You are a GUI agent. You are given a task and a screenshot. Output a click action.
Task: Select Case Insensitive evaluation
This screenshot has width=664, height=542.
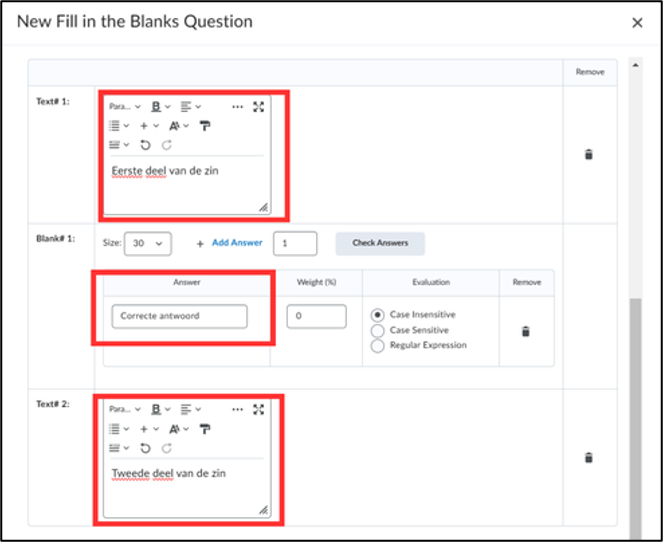point(377,315)
